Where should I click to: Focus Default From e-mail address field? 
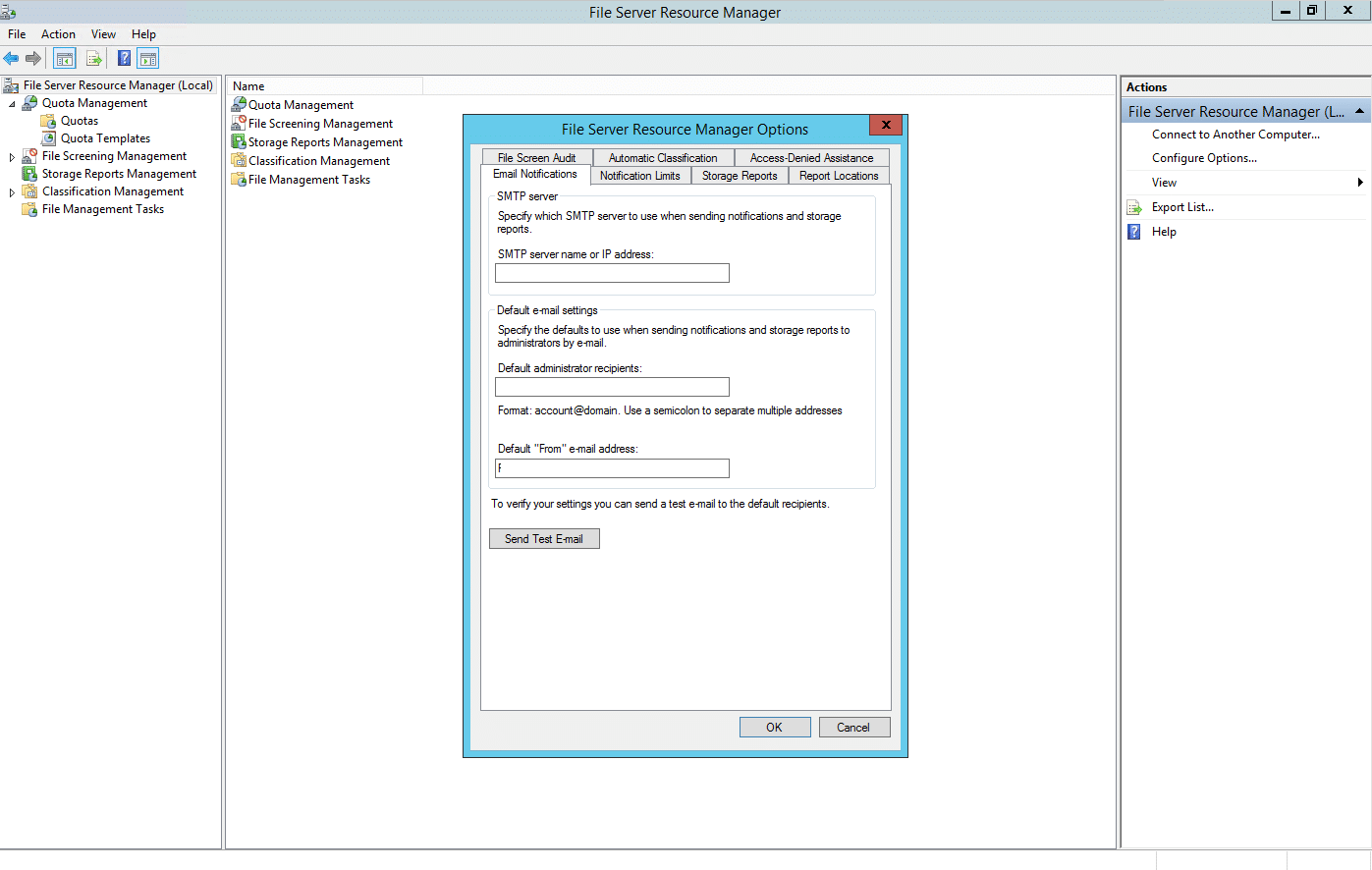pos(612,468)
